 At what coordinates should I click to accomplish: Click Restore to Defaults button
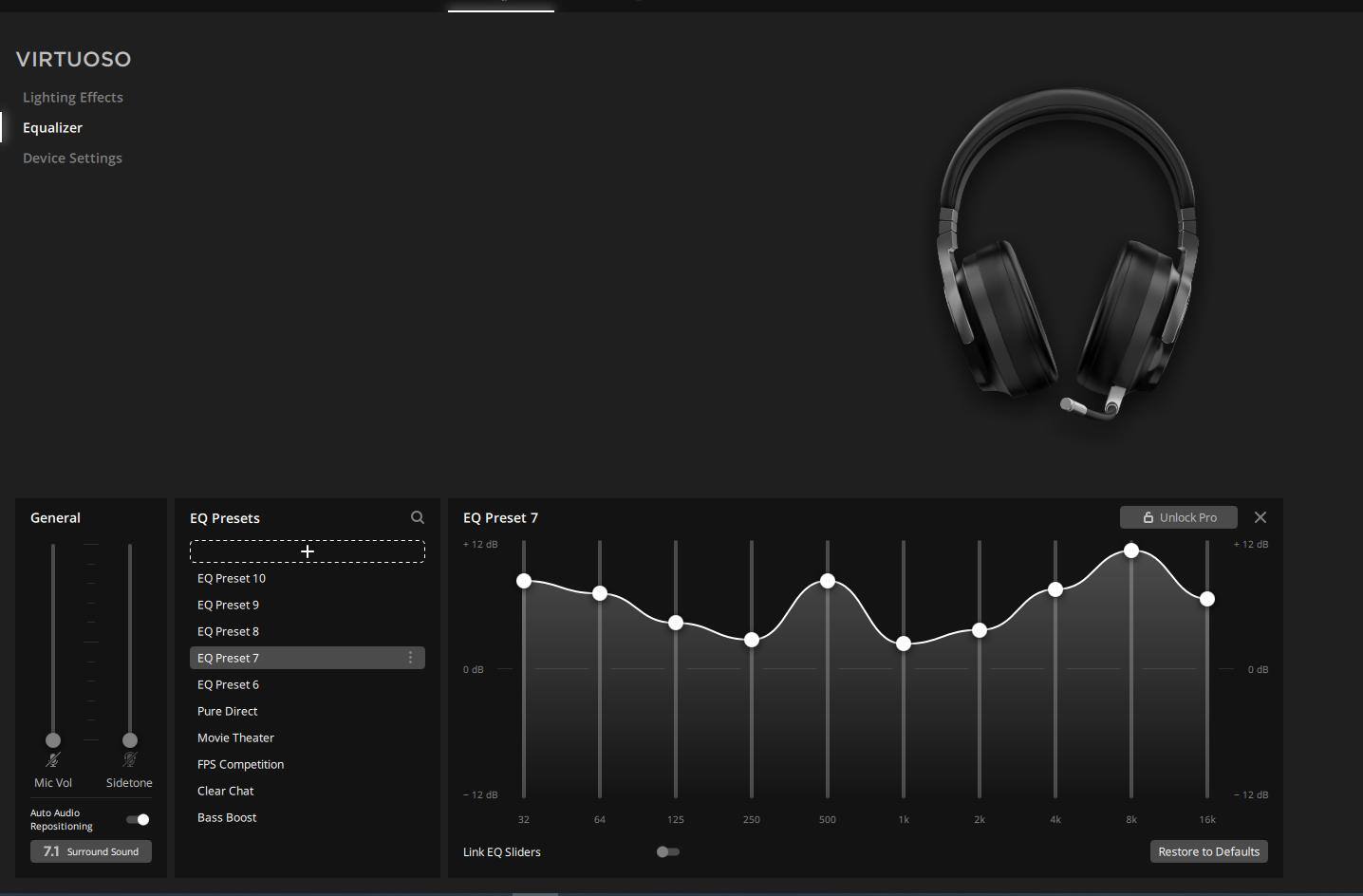(1208, 851)
